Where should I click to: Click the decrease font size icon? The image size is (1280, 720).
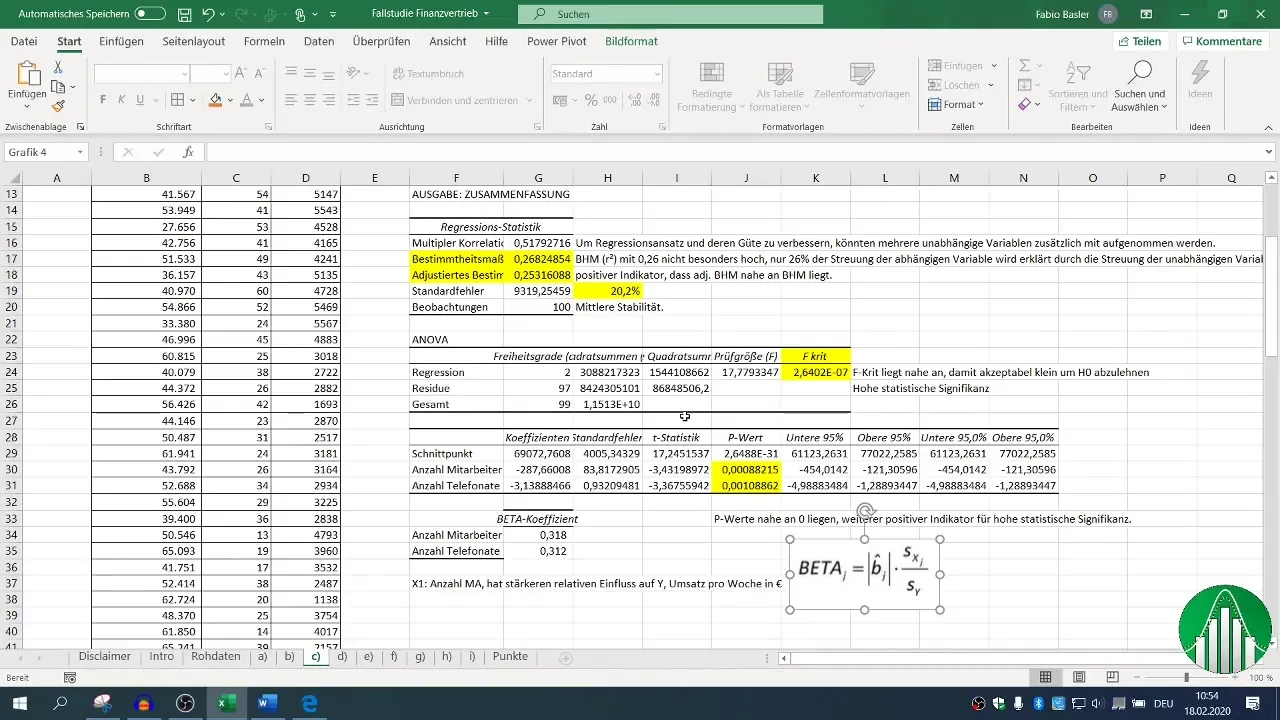point(262,74)
